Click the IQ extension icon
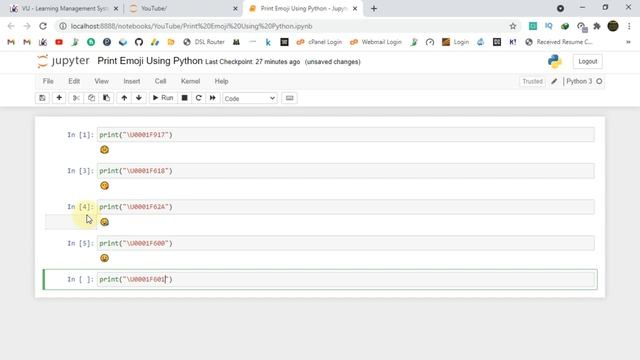This screenshot has width=640, height=360. 549,26
